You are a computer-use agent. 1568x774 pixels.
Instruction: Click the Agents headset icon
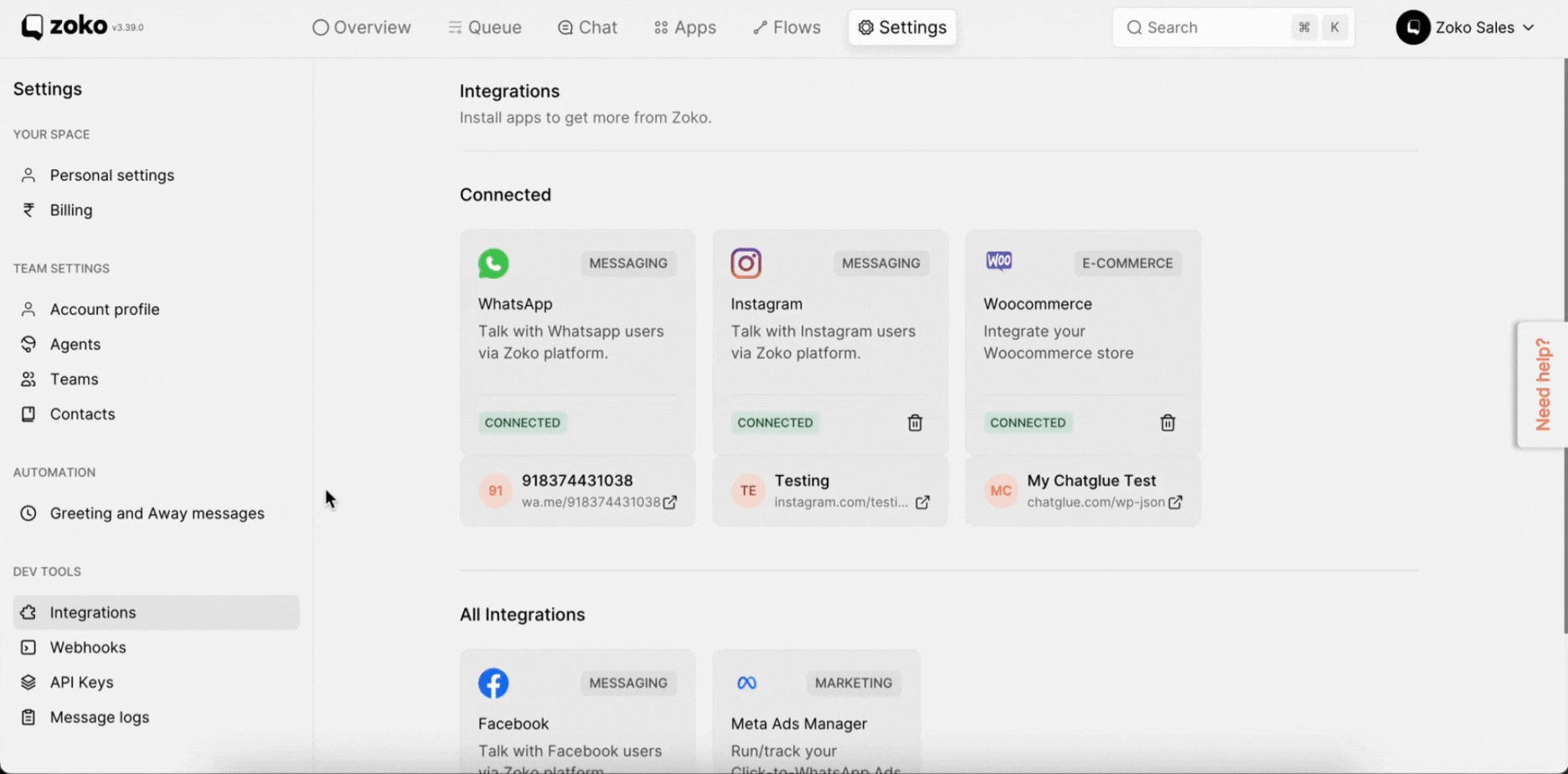(x=28, y=344)
